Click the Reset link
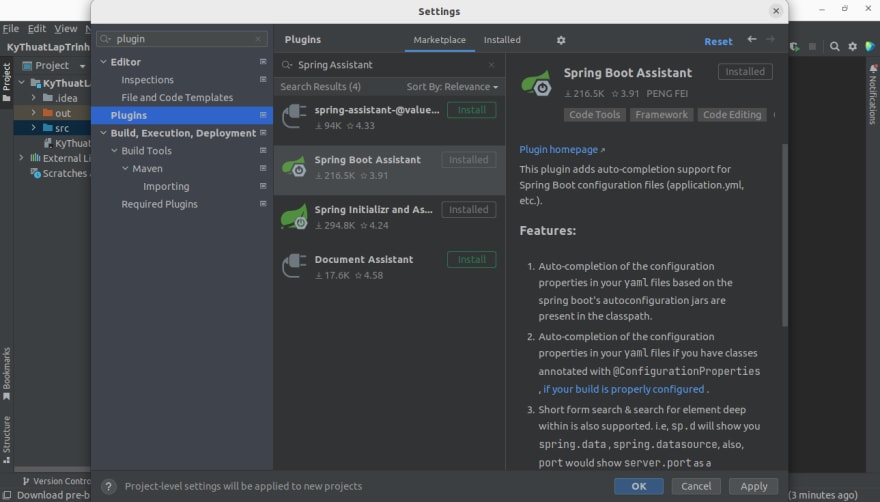The height and width of the screenshot is (502, 880). [718, 42]
